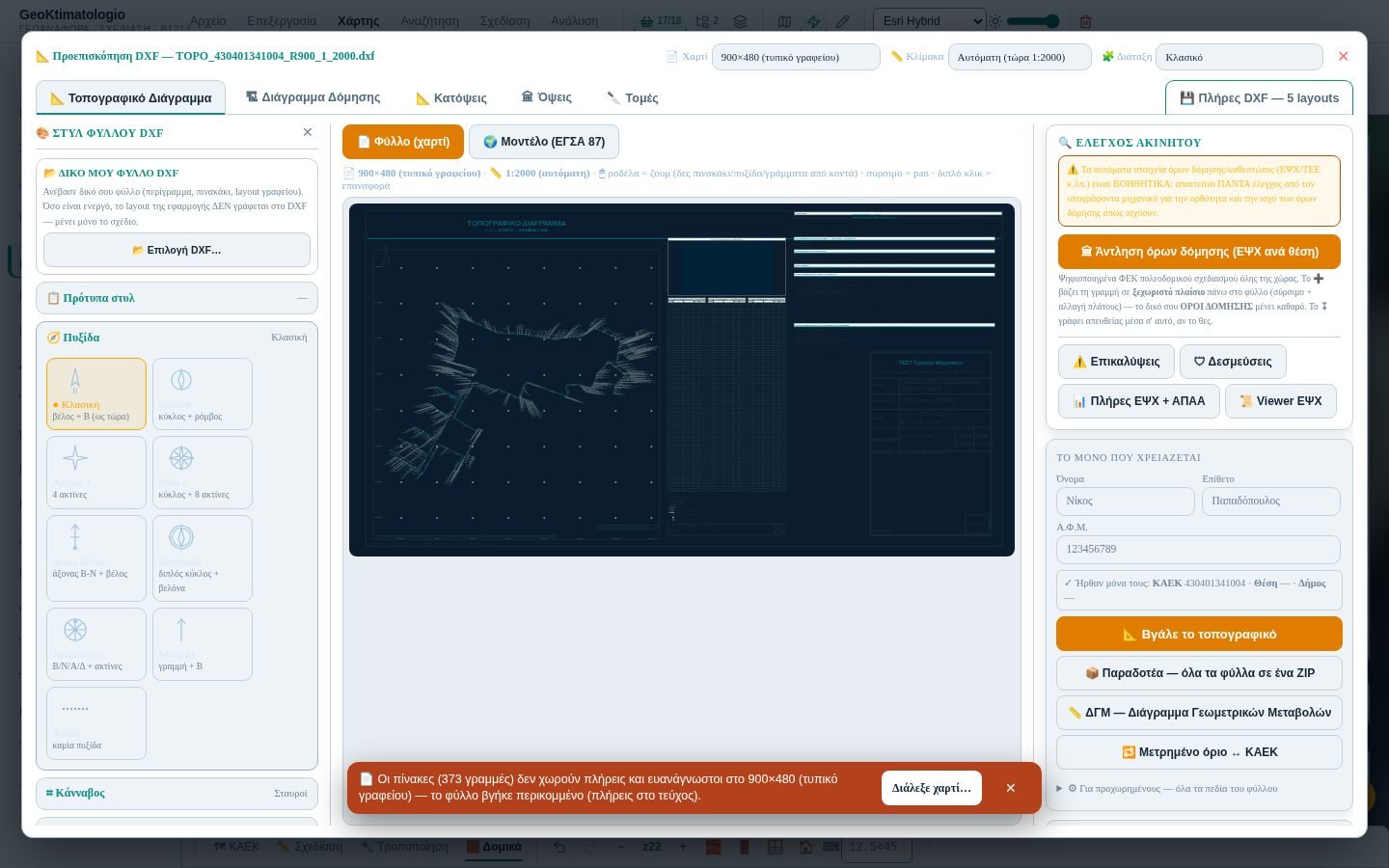Select the κύκλος + 8 ακτίνες compass rose

click(203, 473)
